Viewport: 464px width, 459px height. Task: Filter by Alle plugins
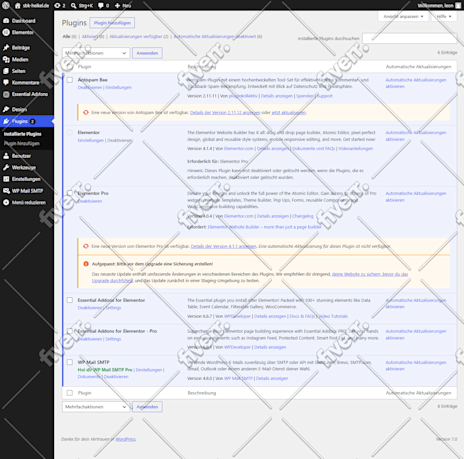[x=66, y=36]
